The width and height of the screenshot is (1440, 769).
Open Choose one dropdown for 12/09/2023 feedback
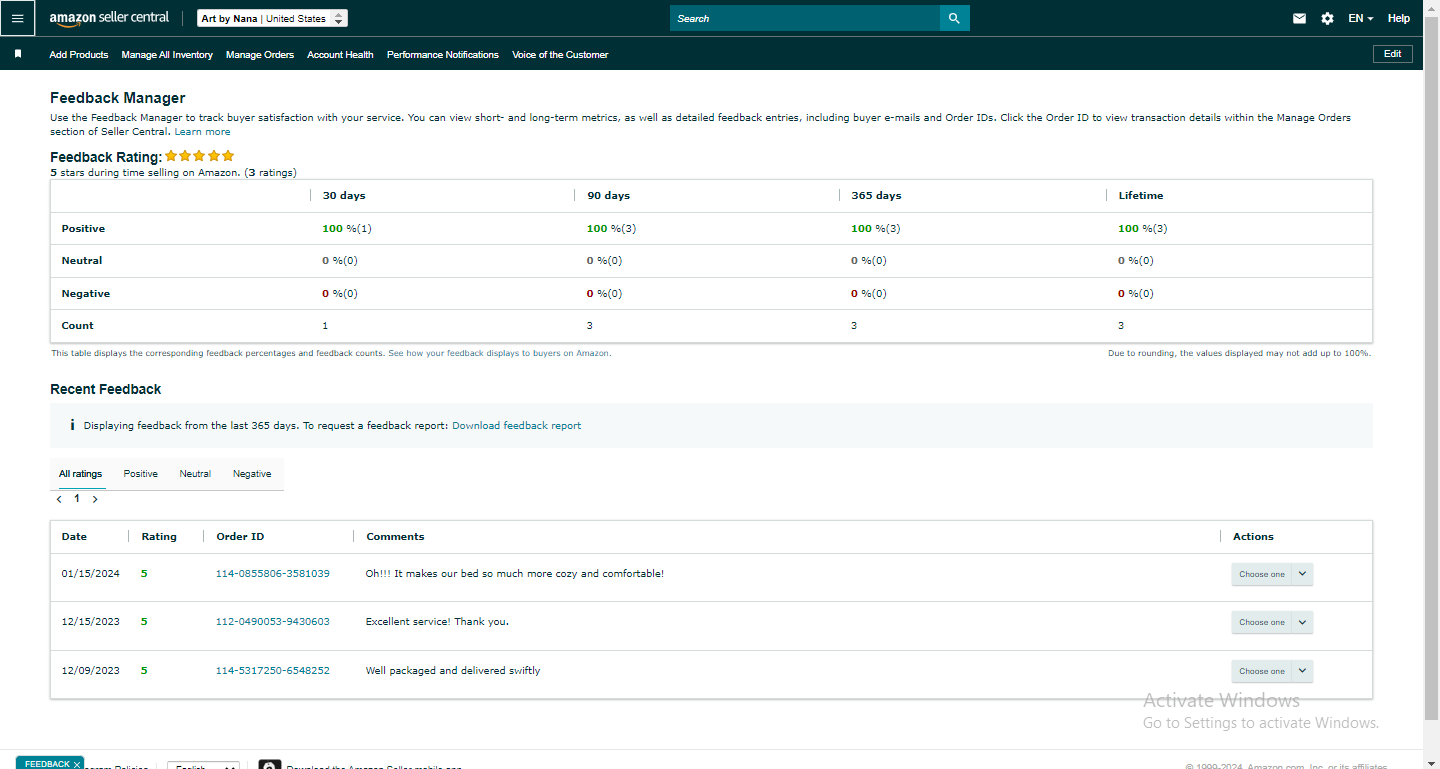(1272, 671)
